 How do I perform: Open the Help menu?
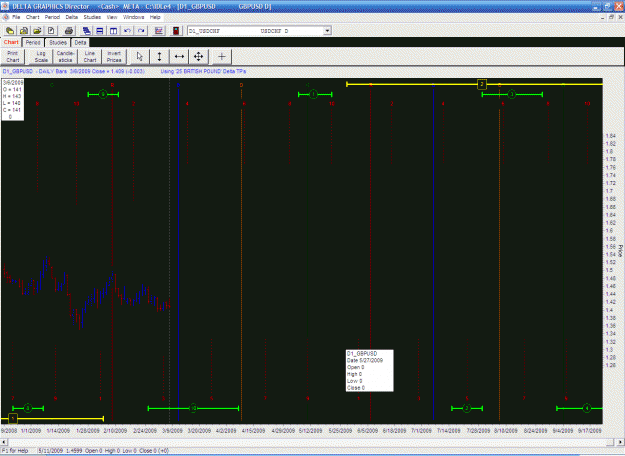tap(155, 17)
